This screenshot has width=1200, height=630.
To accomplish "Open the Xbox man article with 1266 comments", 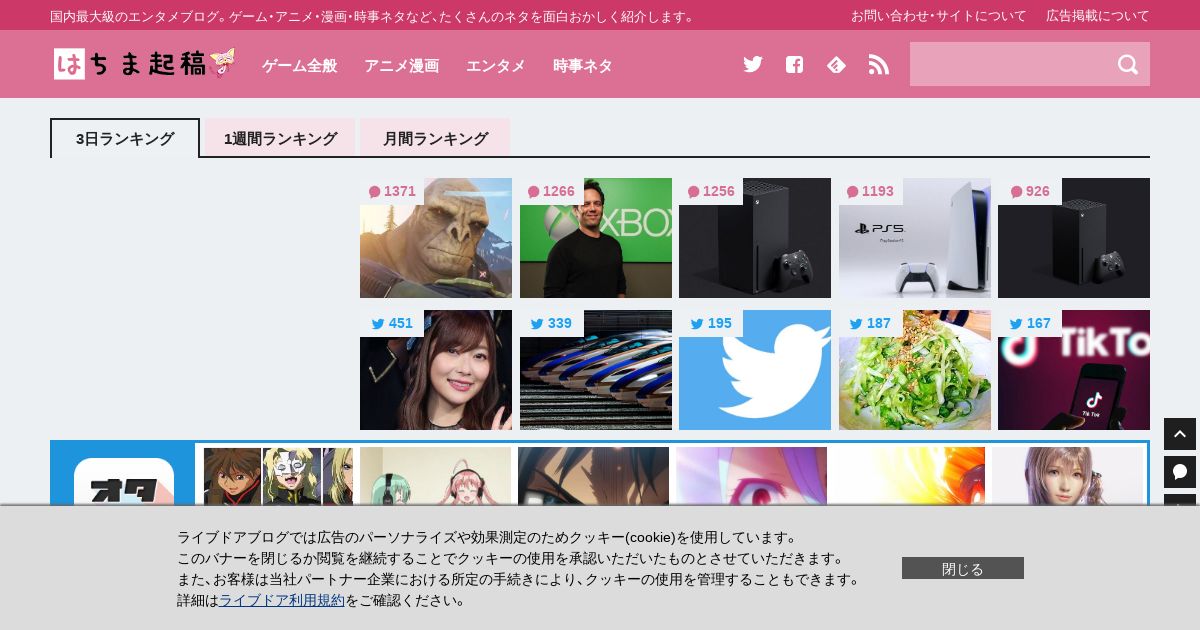I will (x=596, y=238).
